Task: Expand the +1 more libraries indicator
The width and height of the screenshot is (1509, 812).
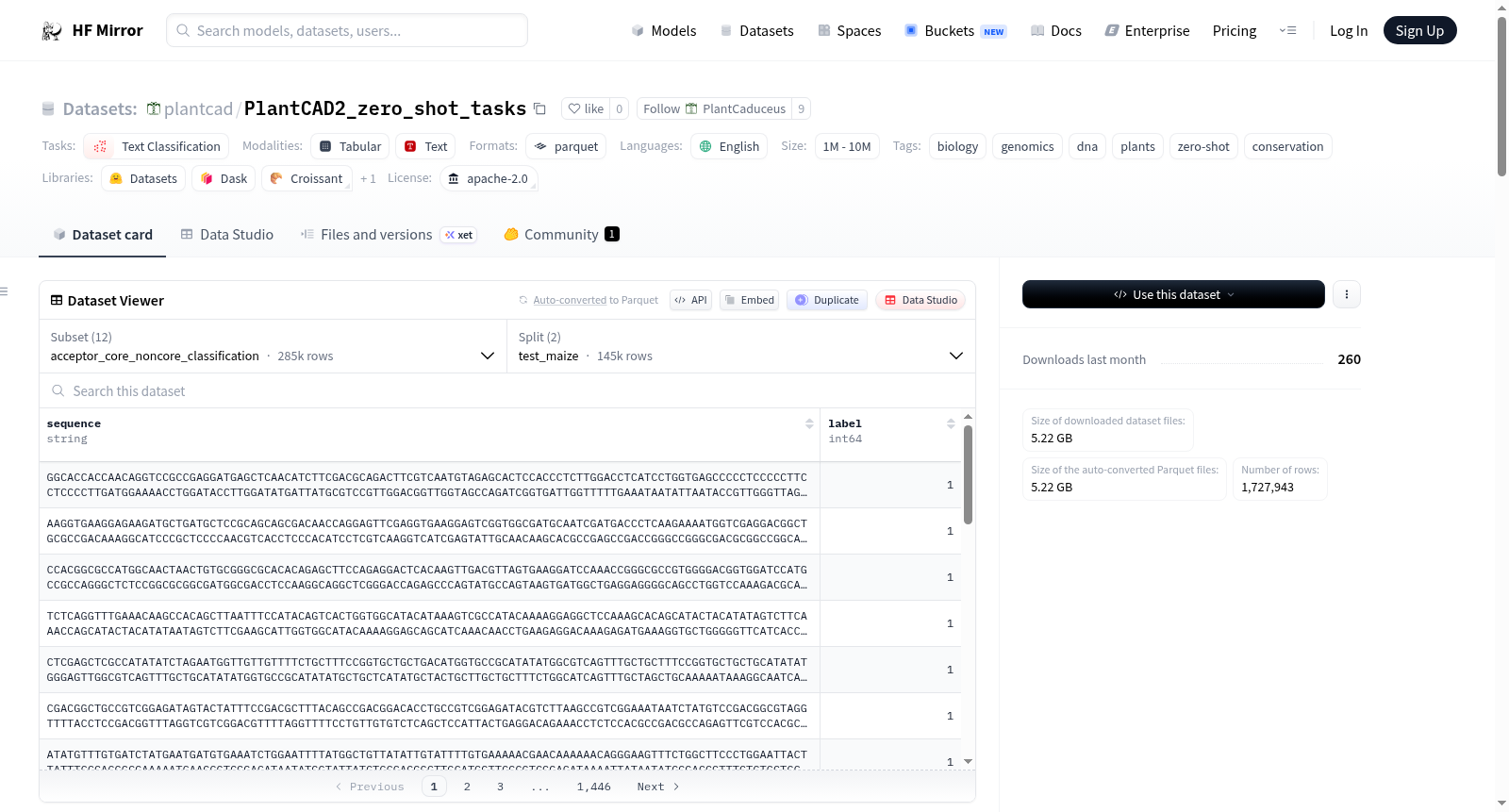Action: pyautogui.click(x=368, y=178)
